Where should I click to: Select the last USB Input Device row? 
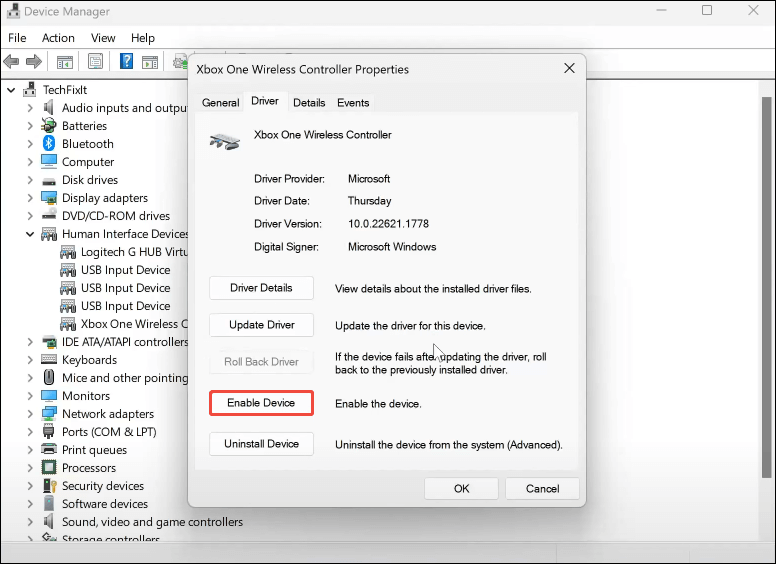(x=115, y=306)
